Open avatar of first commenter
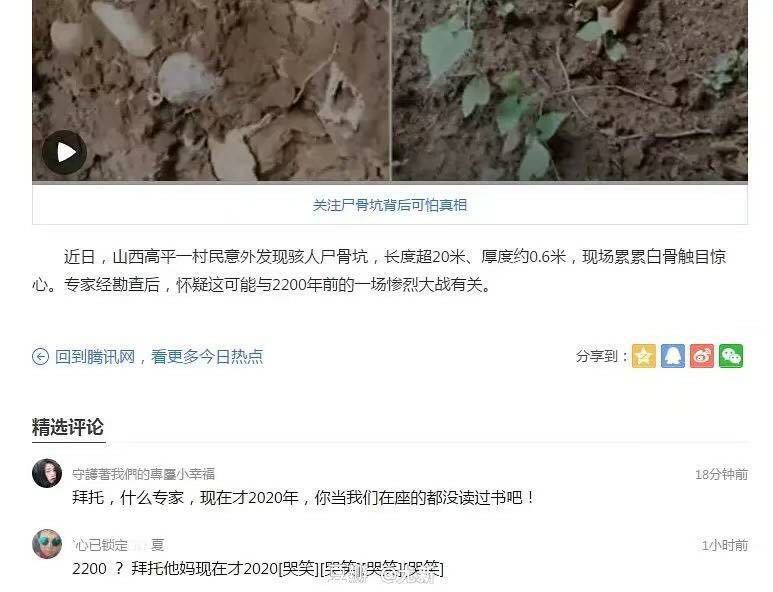The width and height of the screenshot is (773, 592). (x=47, y=473)
